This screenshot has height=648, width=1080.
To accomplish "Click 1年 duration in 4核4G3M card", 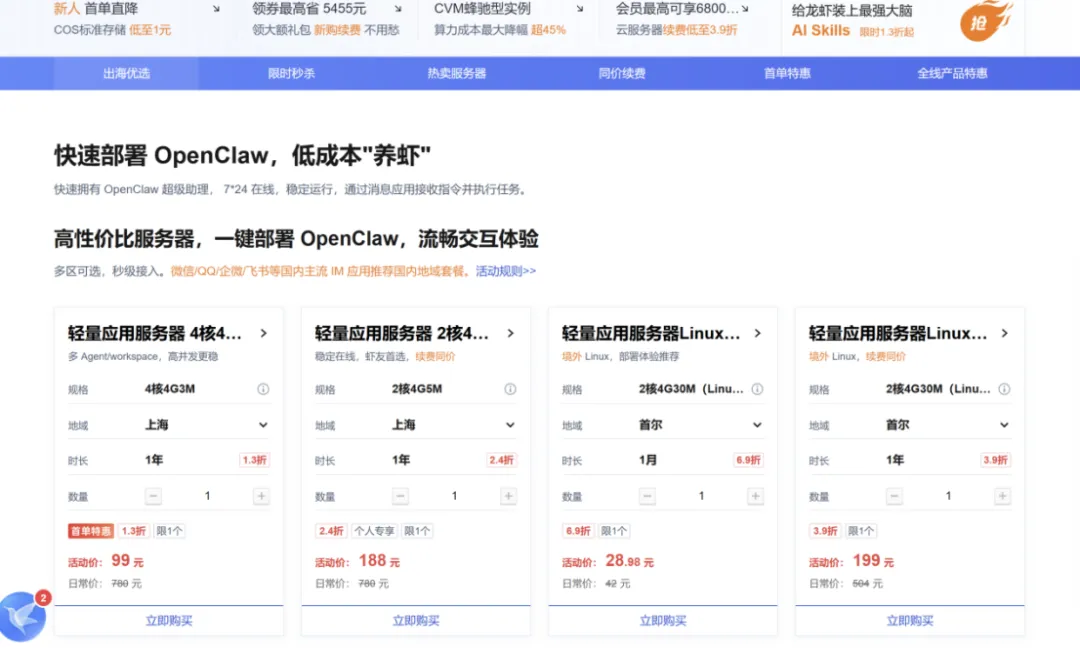I will pyautogui.click(x=154, y=460).
